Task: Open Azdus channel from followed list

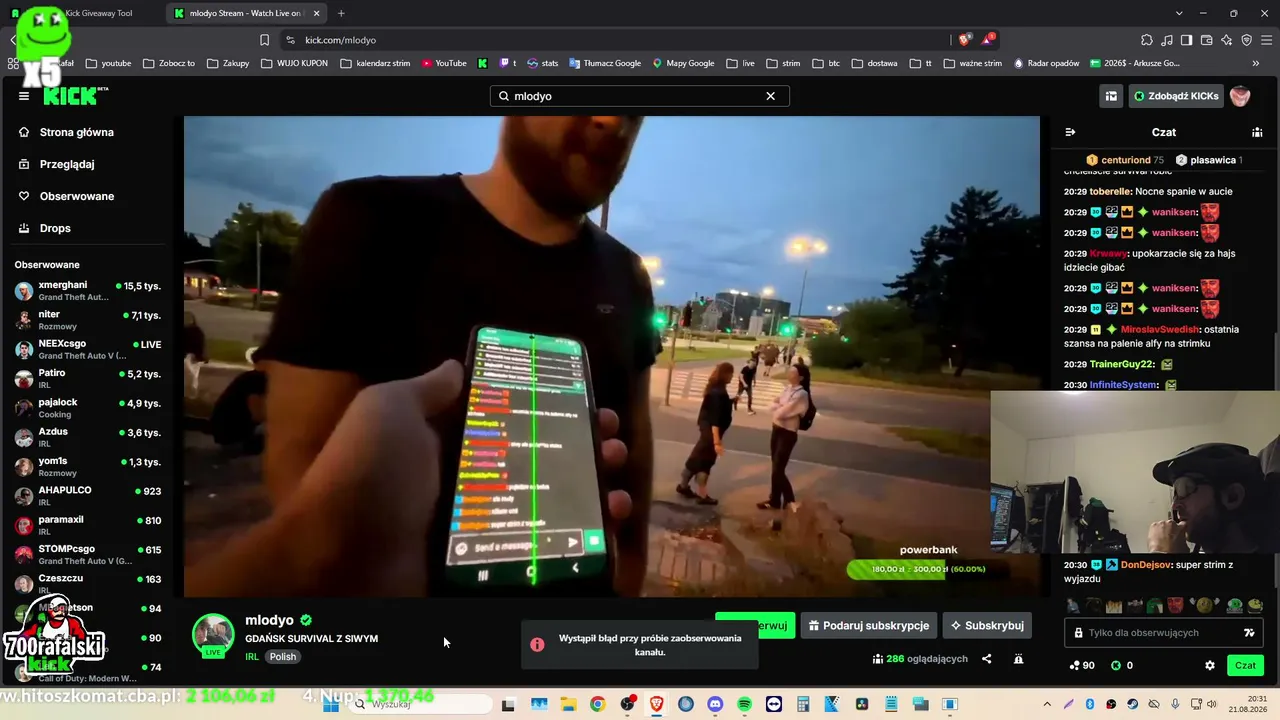Action: 88,437
